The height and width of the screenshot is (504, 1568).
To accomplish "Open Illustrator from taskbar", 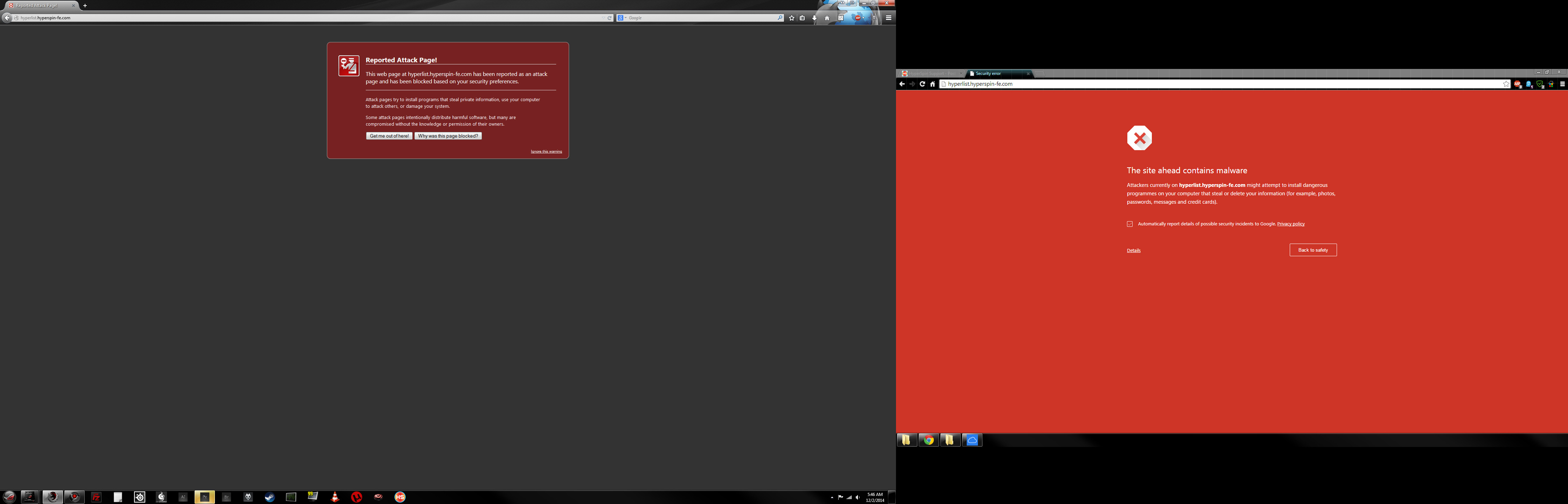I will (183, 497).
